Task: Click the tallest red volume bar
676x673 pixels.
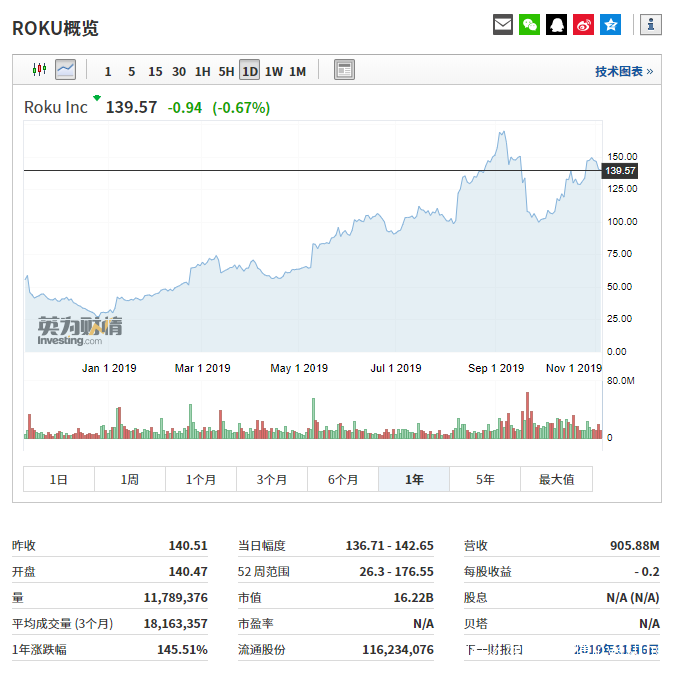Action: 527,415
